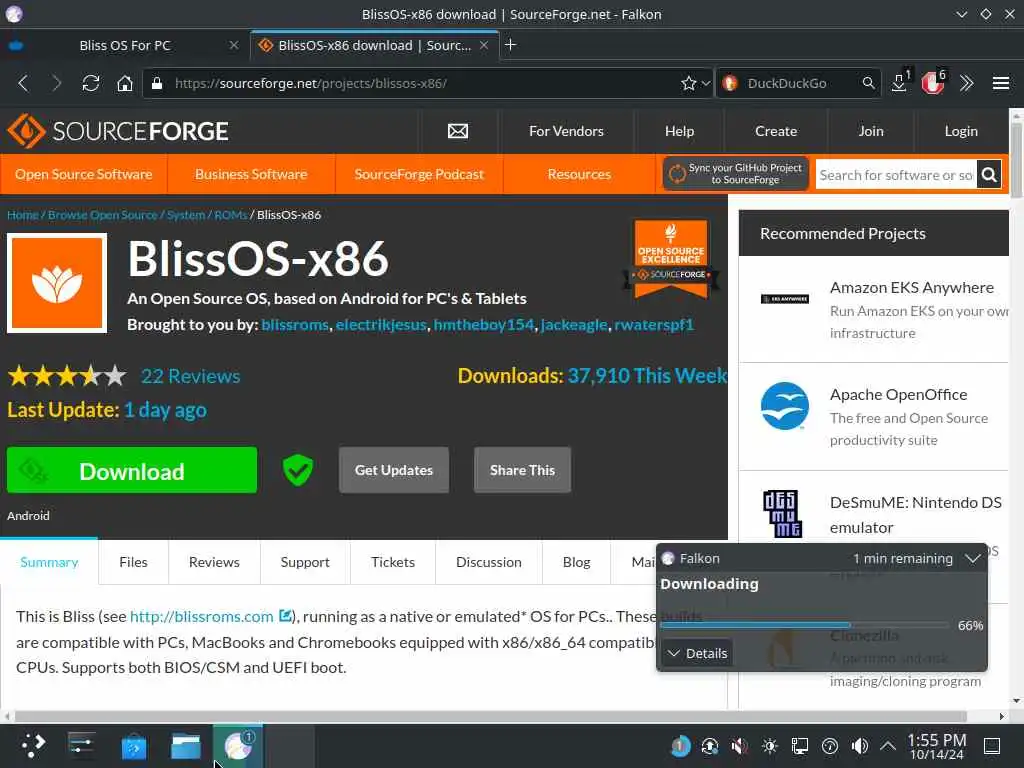This screenshot has width=1024, height=768.
Task: Open electrikjesus author profile link
Action: coord(381,325)
